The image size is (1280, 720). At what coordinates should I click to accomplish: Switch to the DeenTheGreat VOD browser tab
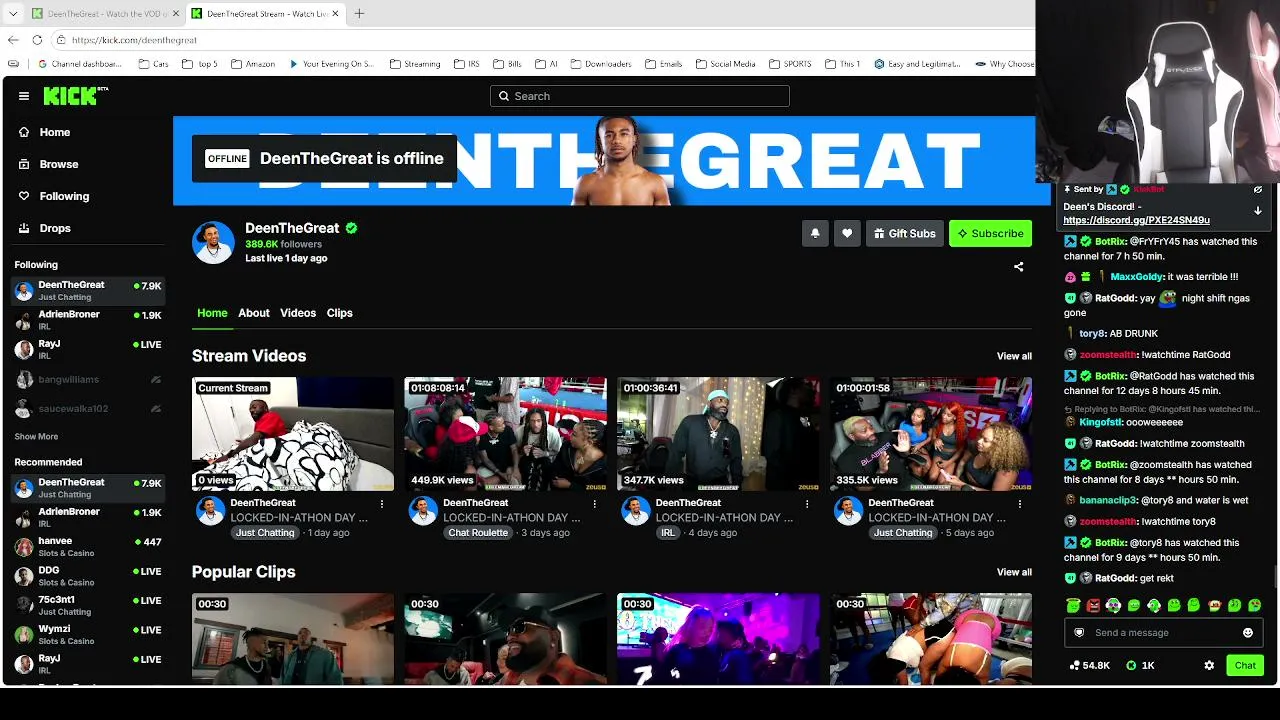(104, 14)
